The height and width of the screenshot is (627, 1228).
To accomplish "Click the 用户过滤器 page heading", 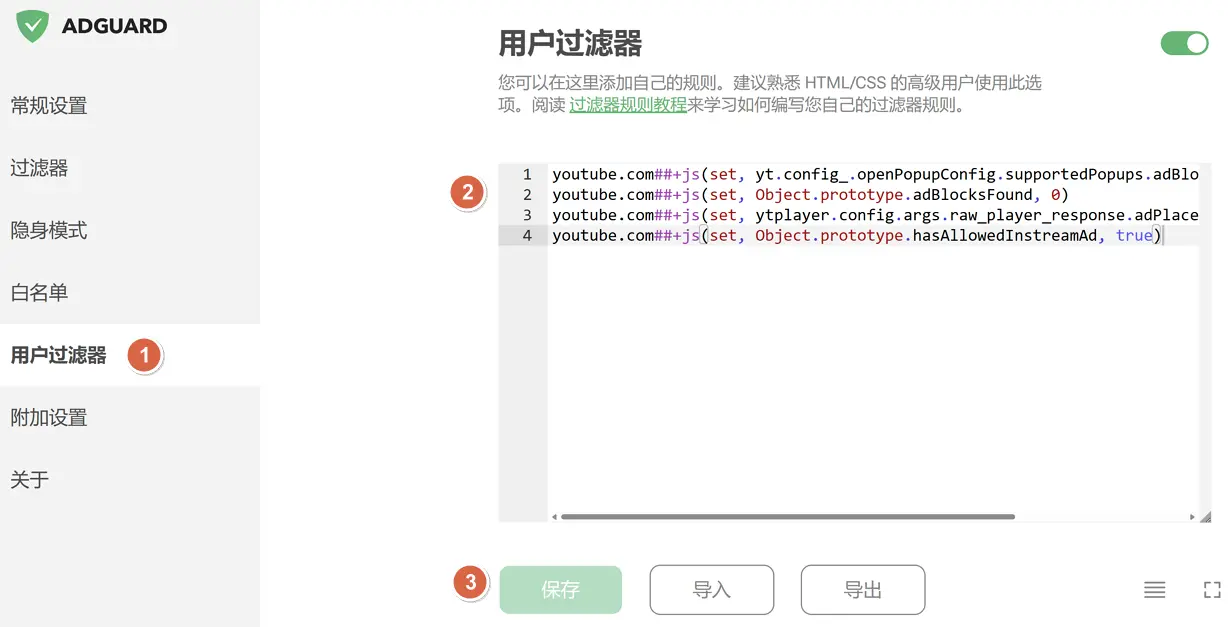I will coord(570,43).
